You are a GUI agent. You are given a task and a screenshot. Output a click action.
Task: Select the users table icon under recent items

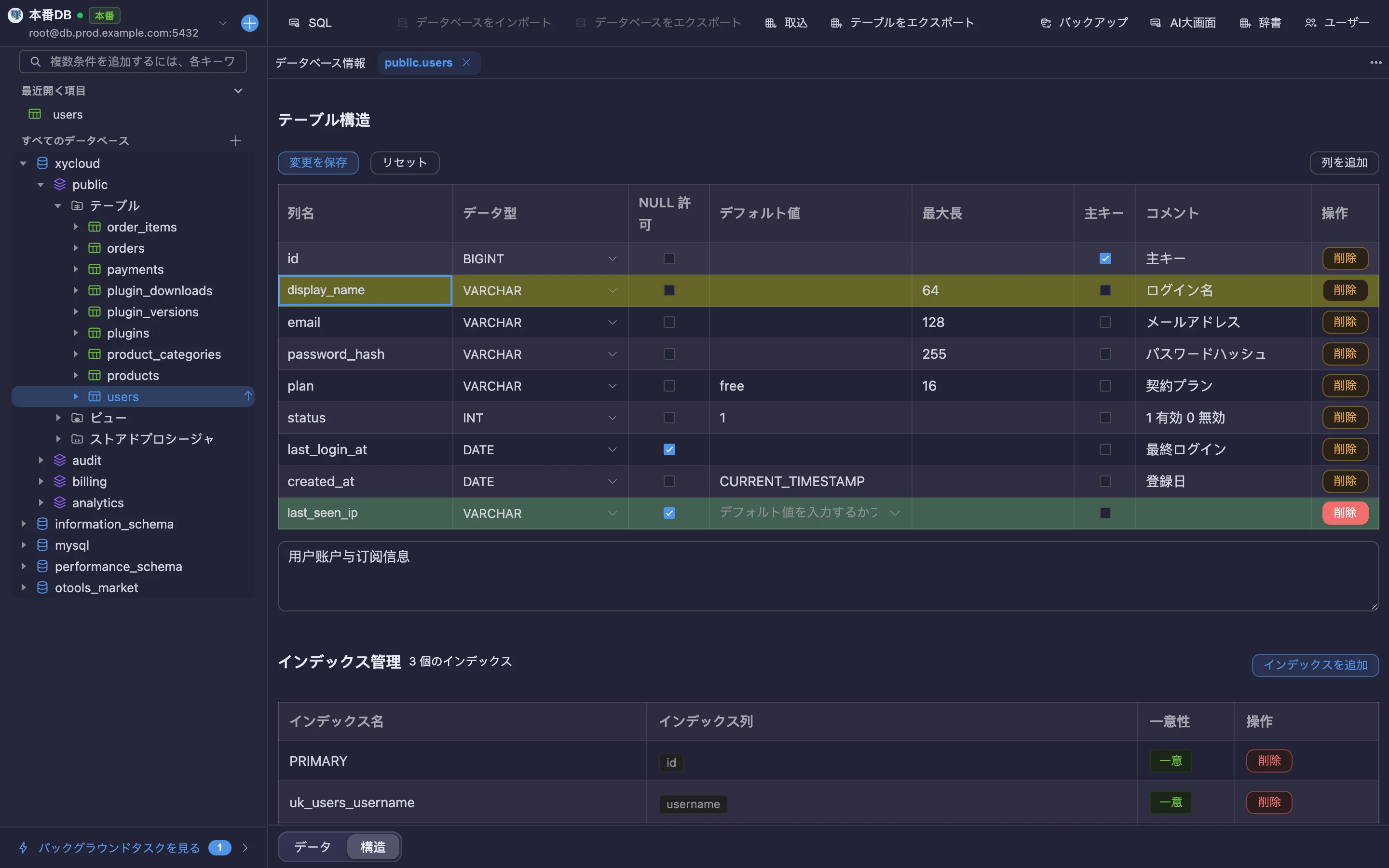[x=35, y=114]
